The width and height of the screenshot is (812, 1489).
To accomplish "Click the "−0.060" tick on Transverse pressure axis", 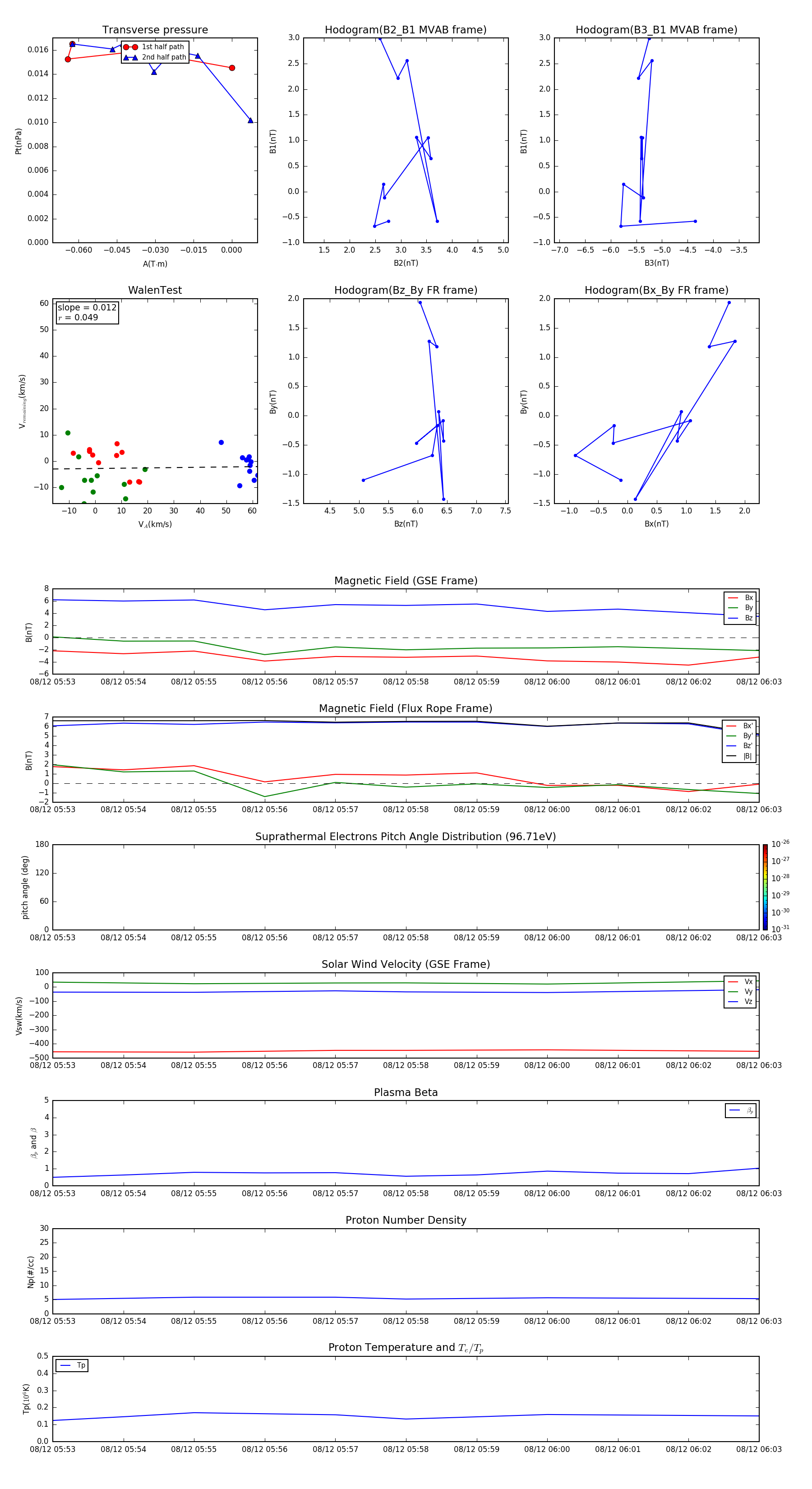I will point(78,250).
